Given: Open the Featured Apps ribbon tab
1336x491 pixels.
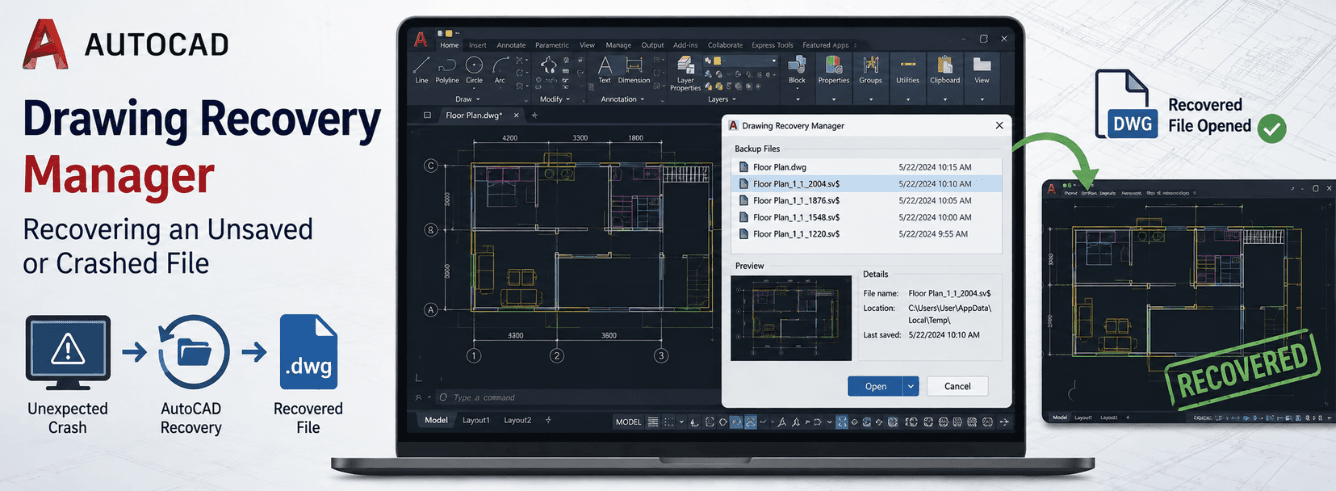Looking at the screenshot, I should pyautogui.click(x=826, y=45).
